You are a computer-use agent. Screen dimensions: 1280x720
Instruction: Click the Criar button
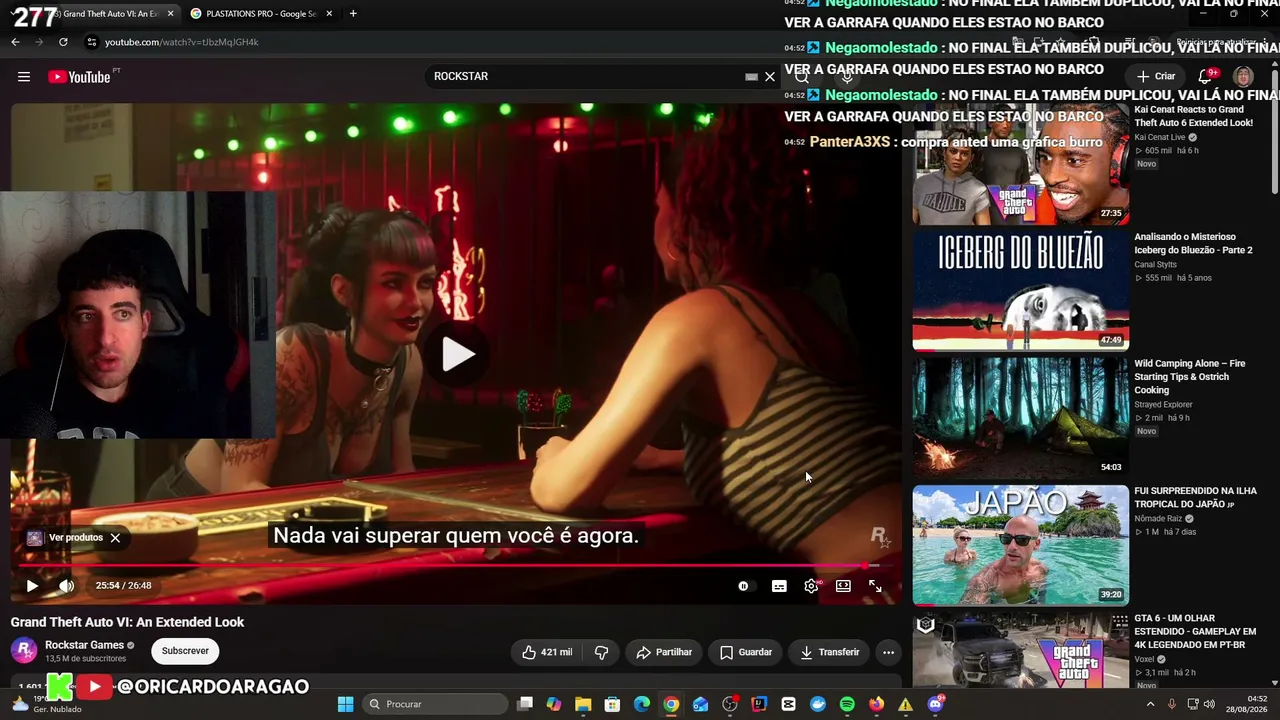pos(1156,77)
